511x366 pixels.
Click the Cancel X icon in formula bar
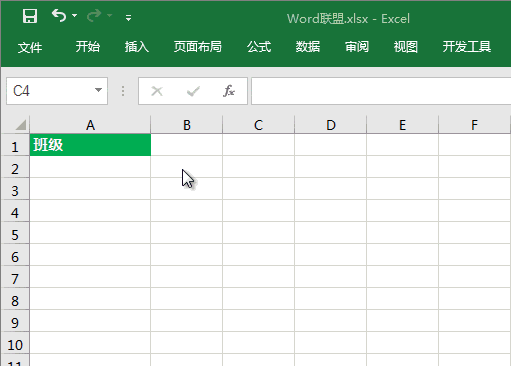pyautogui.click(x=157, y=91)
